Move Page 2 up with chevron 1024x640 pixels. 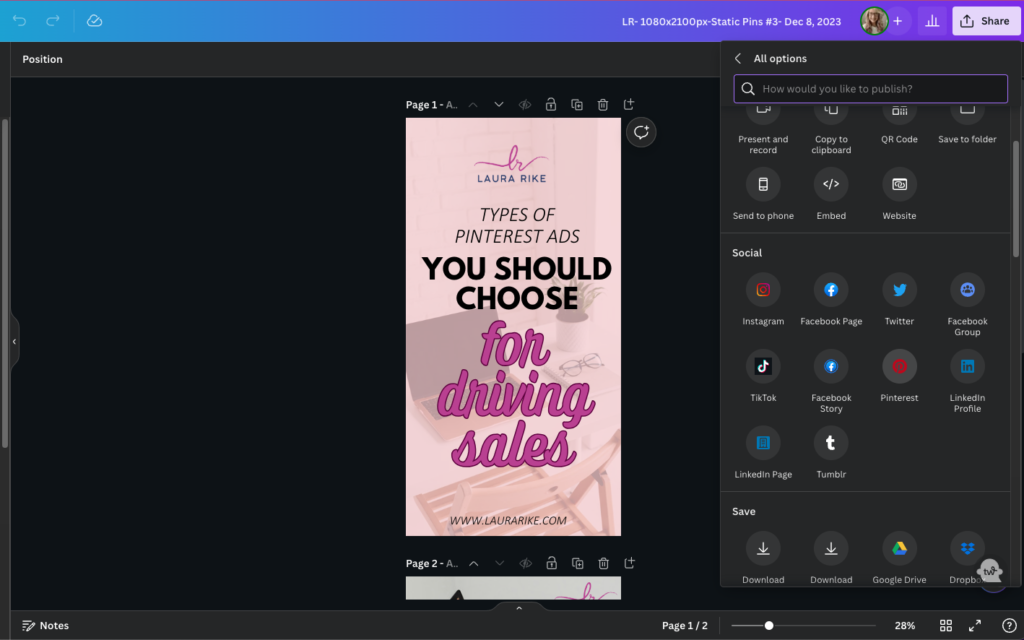(473, 563)
